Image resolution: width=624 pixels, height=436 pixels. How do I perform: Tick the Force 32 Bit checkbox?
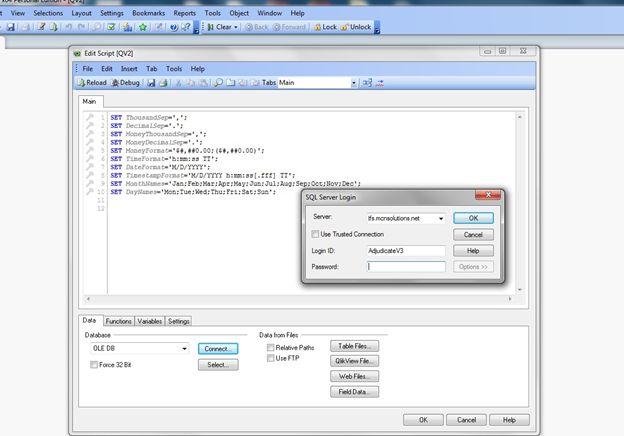[x=94, y=365]
